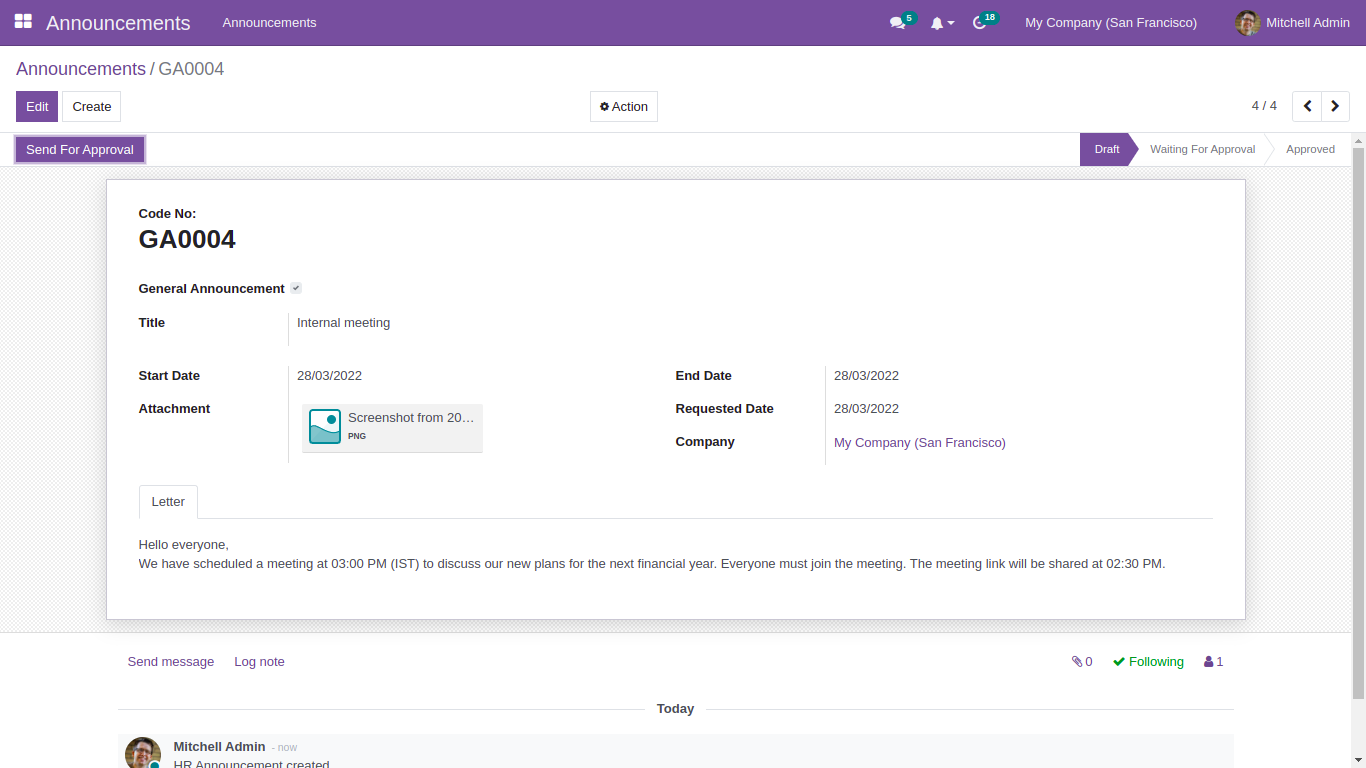Advance to next record with right pager arrow

(x=1335, y=106)
